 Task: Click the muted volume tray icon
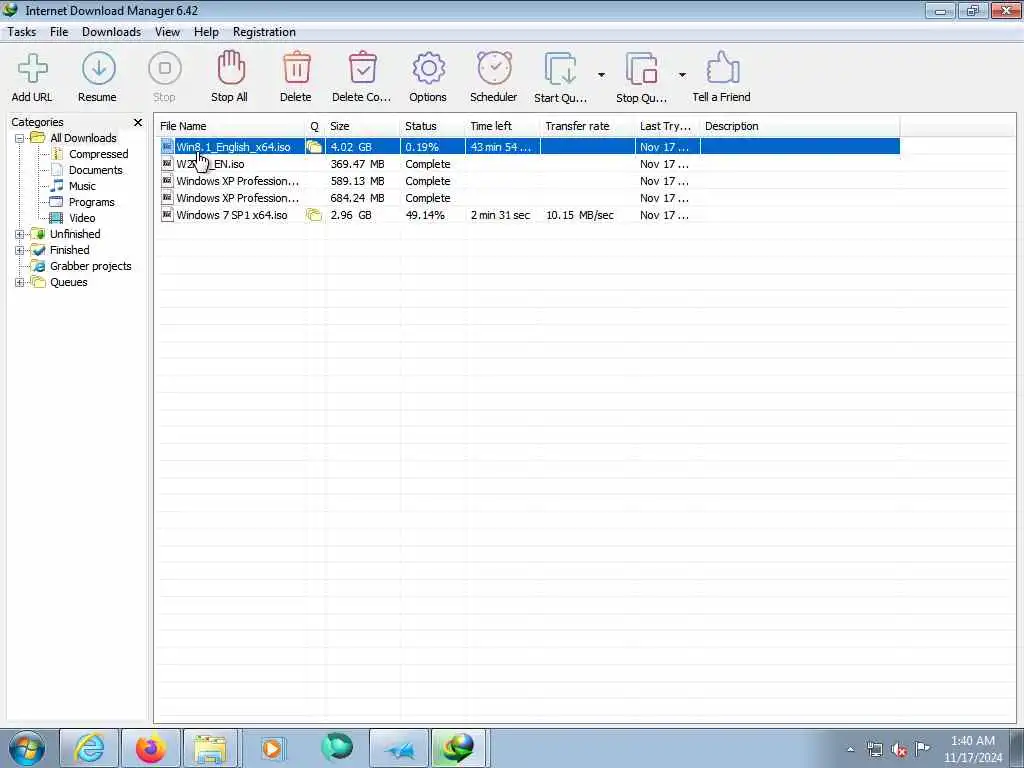click(899, 750)
